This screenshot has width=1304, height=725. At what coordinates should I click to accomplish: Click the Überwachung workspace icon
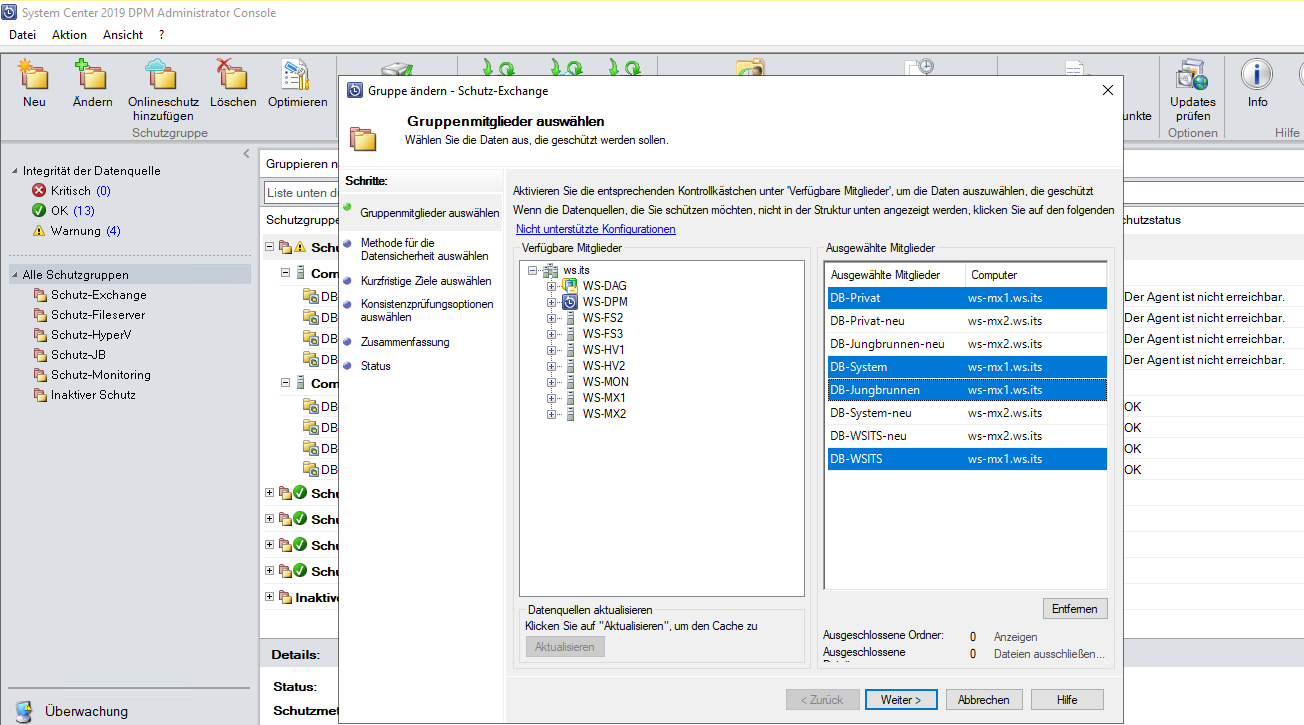[x=24, y=711]
